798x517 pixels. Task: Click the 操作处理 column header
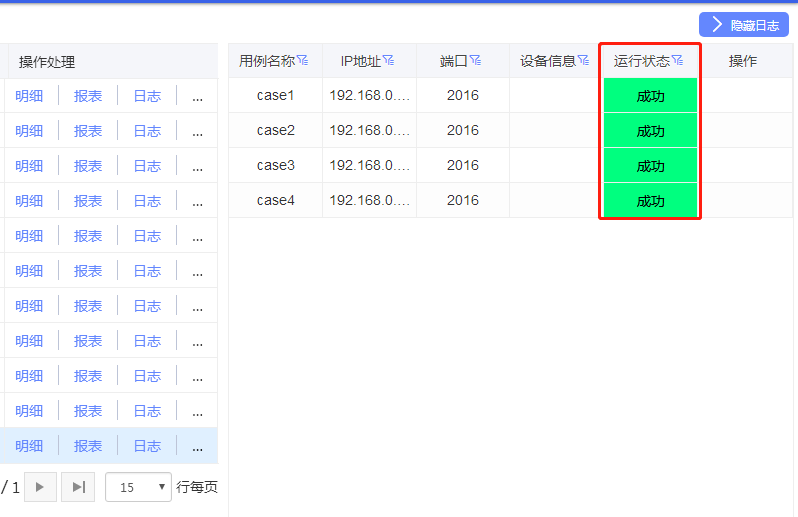click(47, 61)
